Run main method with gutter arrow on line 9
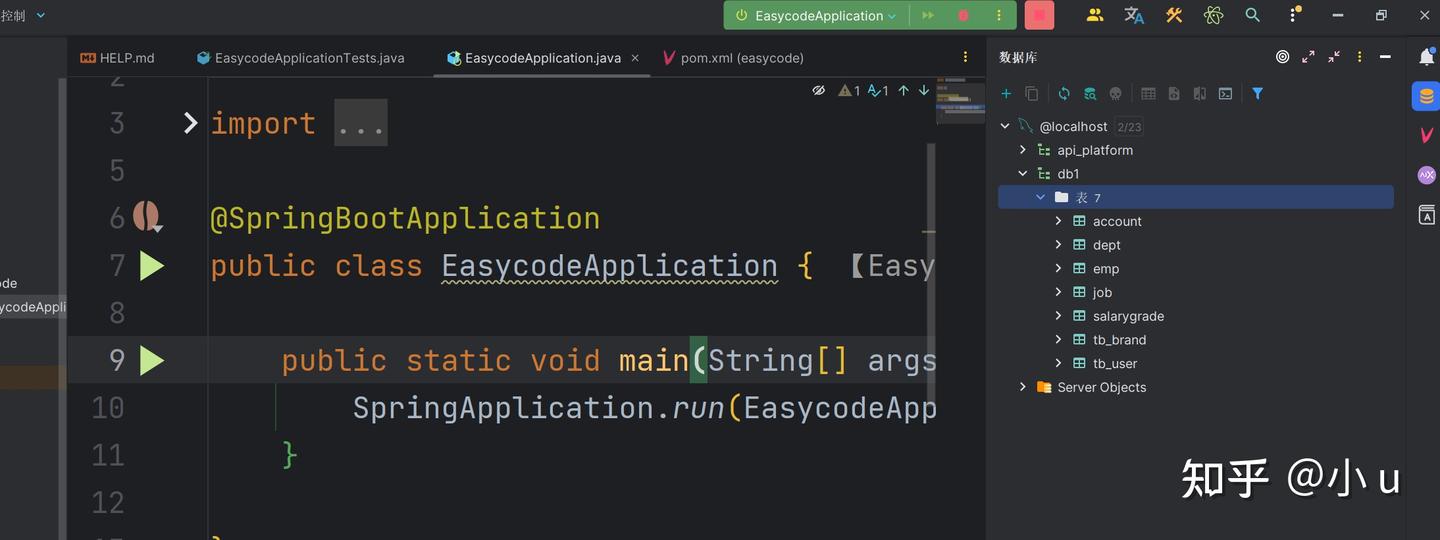The width and height of the screenshot is (1440, 540). (x=152, y=360)
